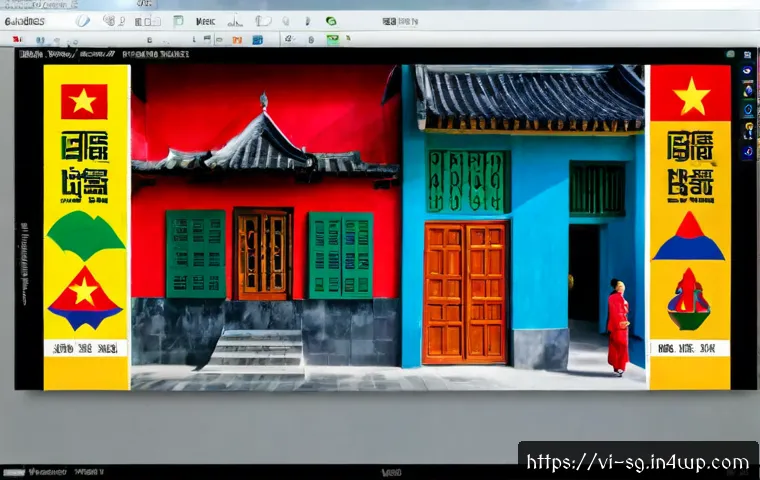Click the pencil-like icon right of toolbar divider

point(288,39)
